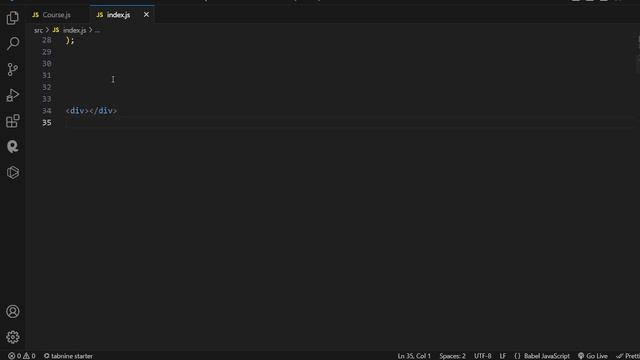The width and height of the screenshot is (640, 360).
Task: Open the Manage settings gear
Action: (13, 337)
